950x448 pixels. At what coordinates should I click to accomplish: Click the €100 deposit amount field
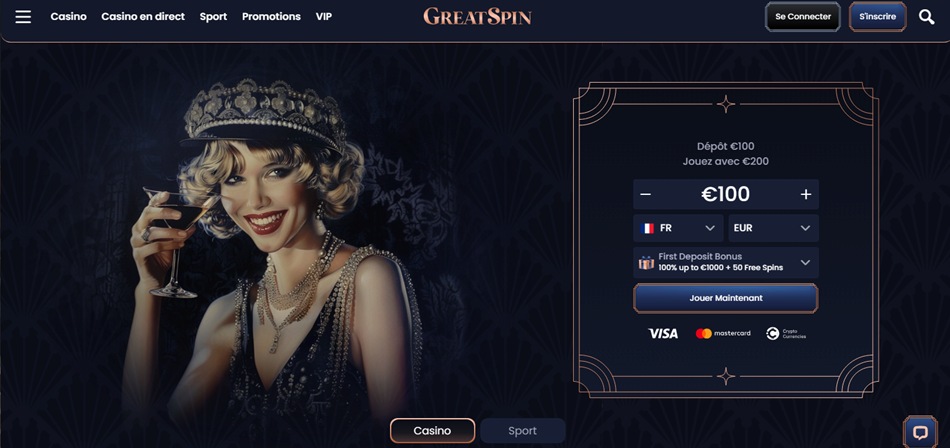(x=726, y=194)
